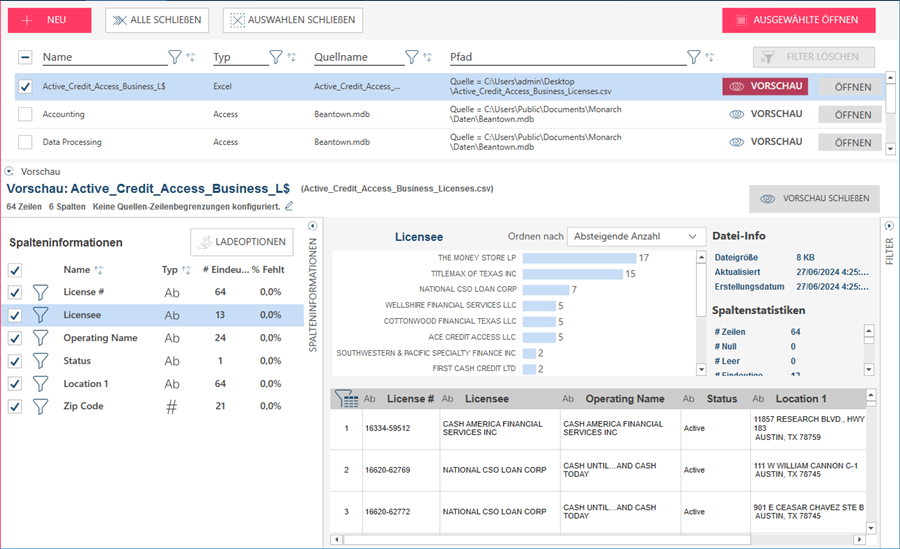900x549 pixels.
Task: Click the pencil icon to edit row limits
Action: point(289,206)
